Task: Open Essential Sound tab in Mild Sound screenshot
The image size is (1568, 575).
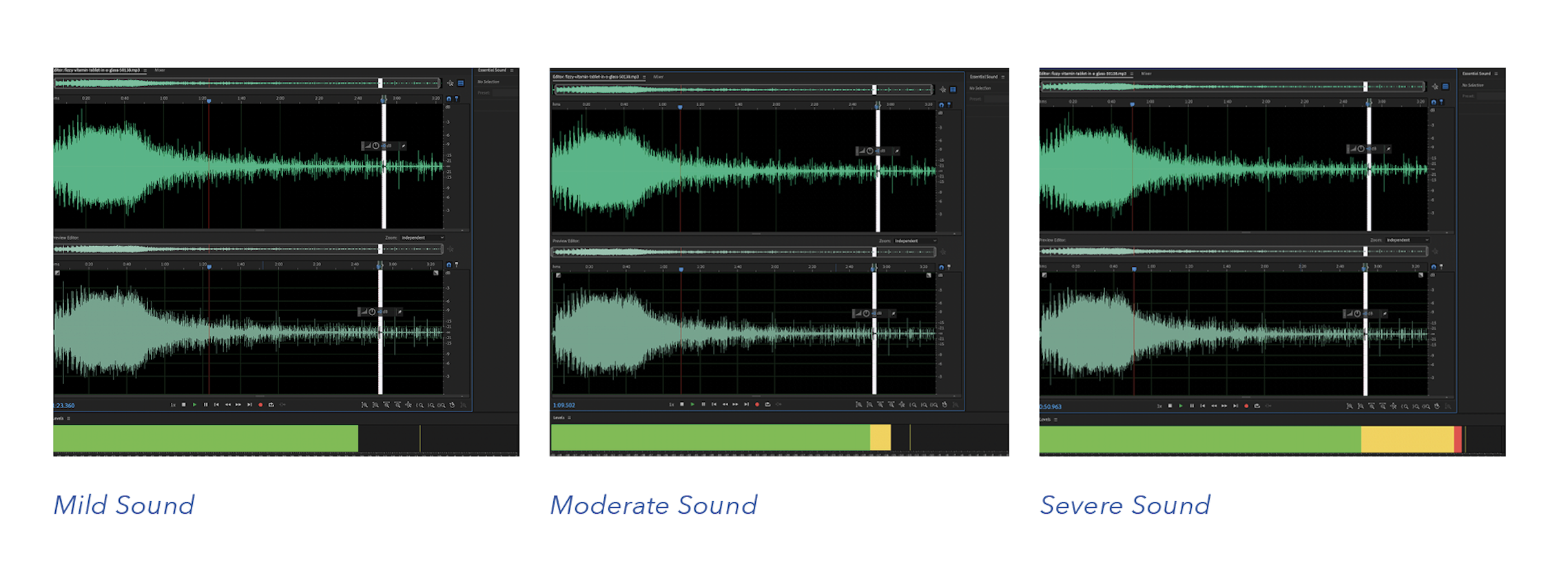Action: coord(492,70)
